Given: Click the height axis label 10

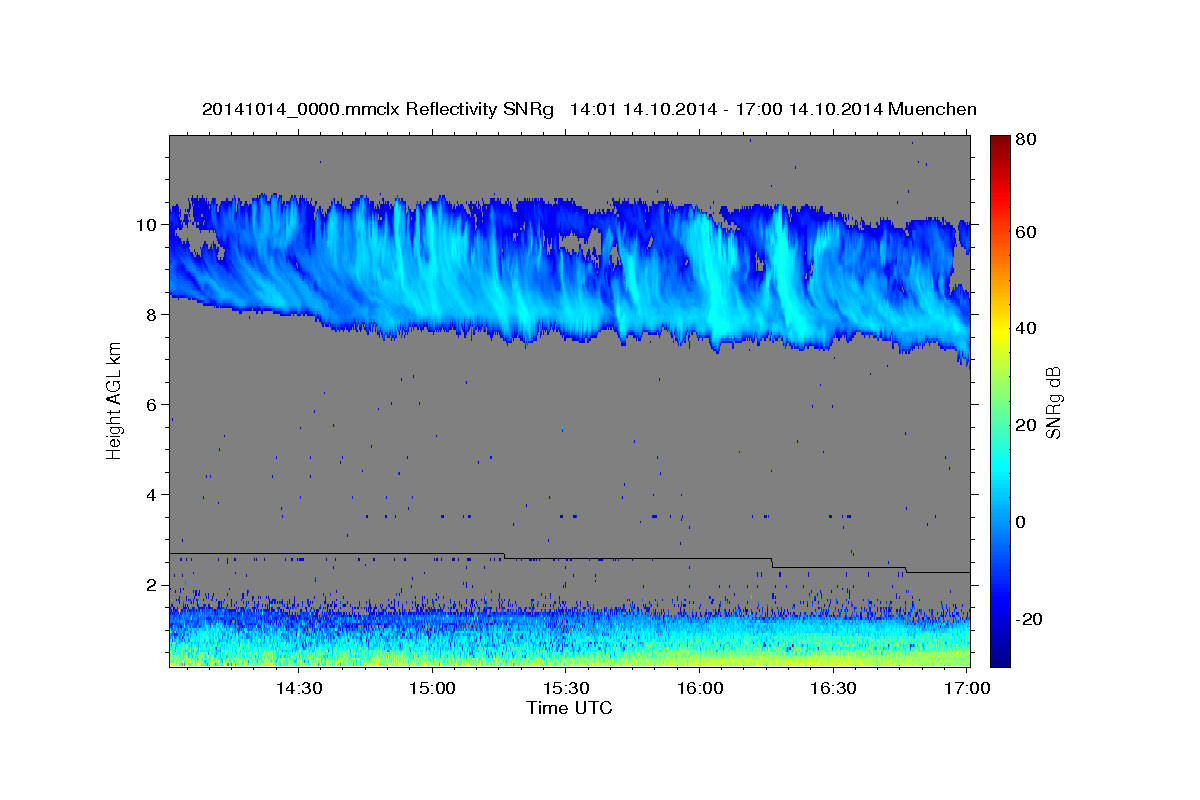Looking at the screenshot, I should click(x=146, y=225).
